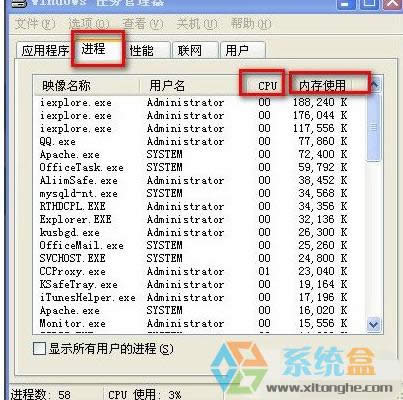
Task: Select the CCProxy.exe process row
Action: pos(200,271)
